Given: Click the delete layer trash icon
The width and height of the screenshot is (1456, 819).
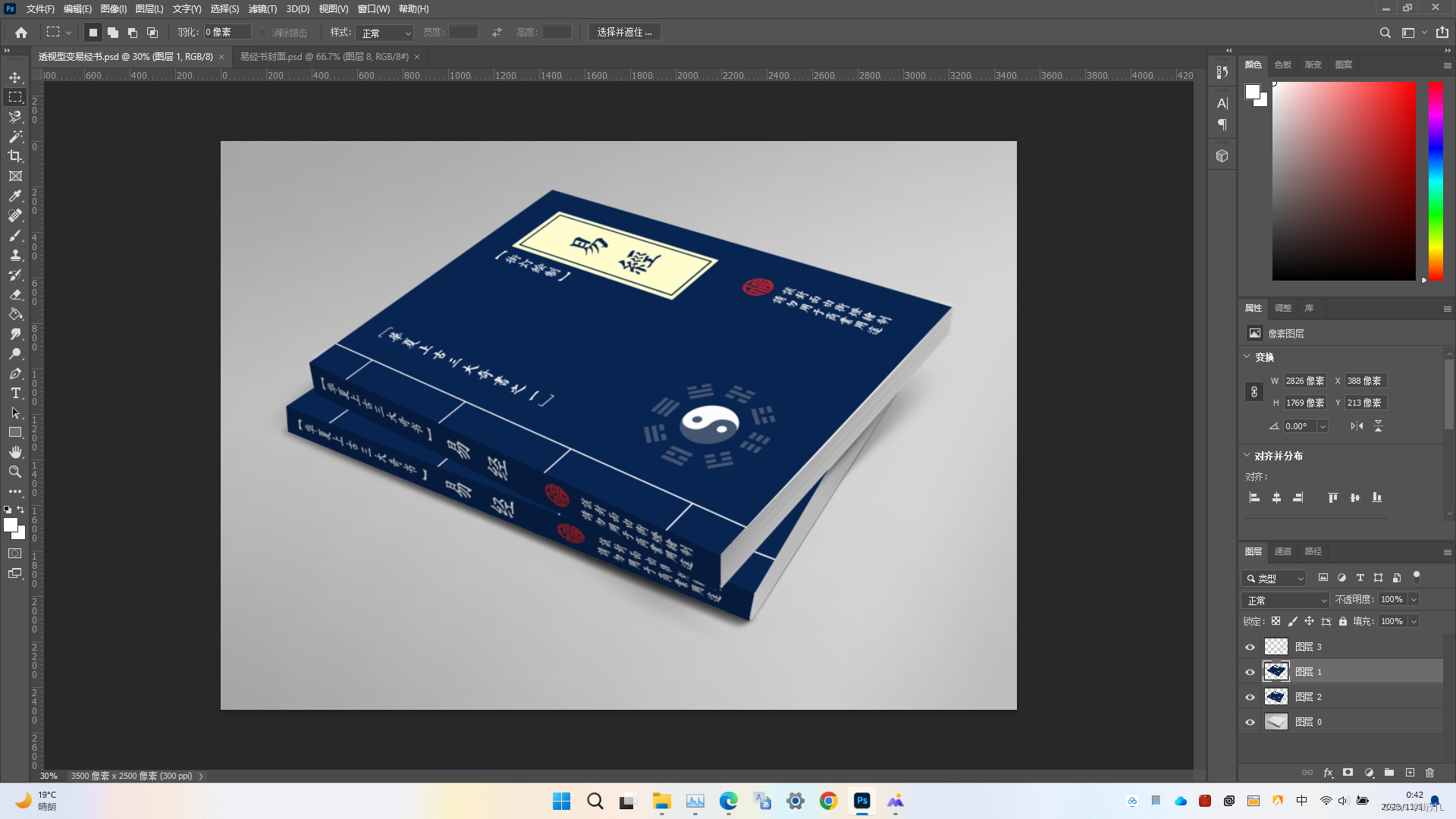Looking at the screenshot, I should [x=1429, y=773].
